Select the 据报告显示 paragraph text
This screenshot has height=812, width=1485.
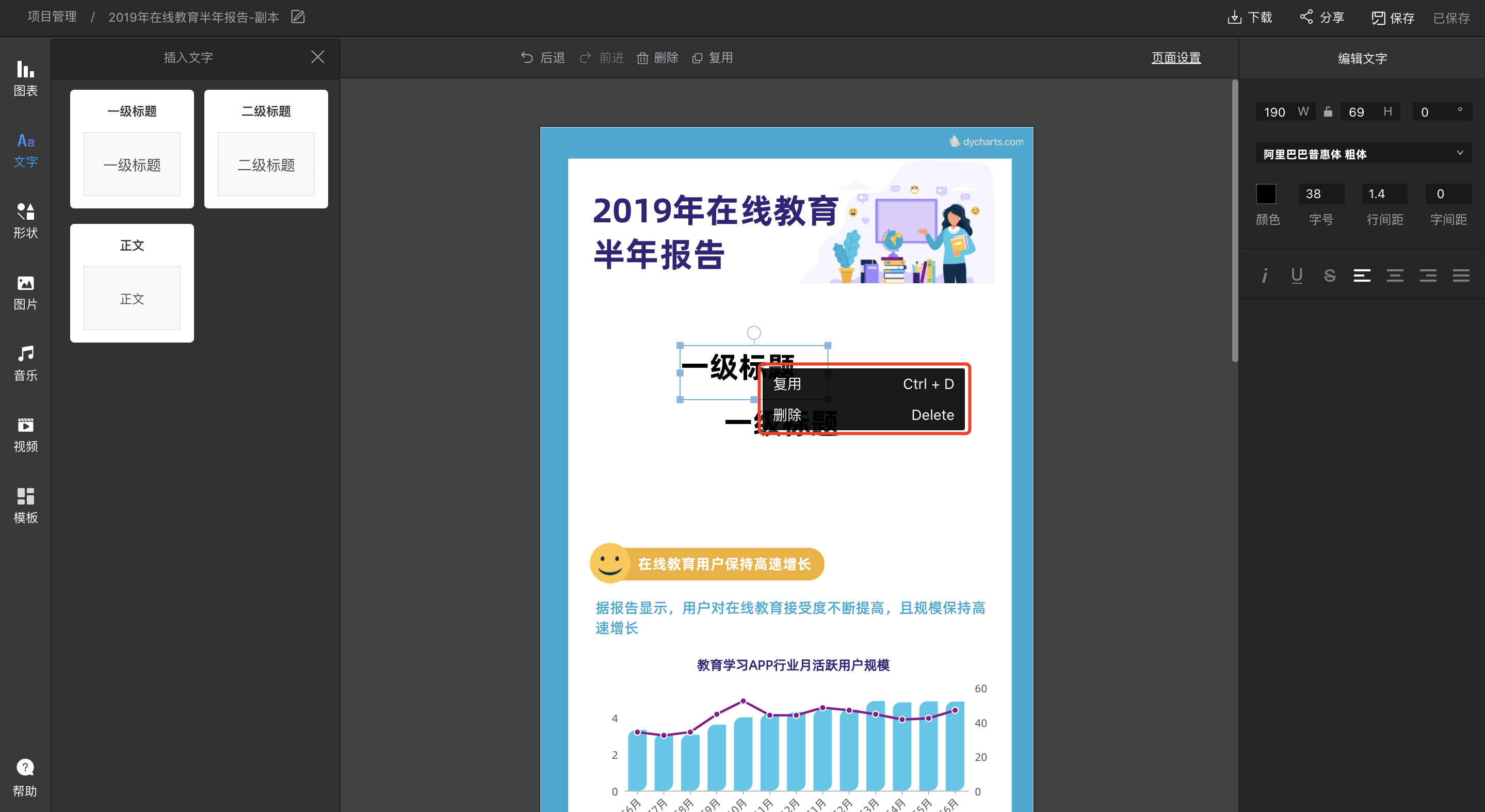click(790, 618)
